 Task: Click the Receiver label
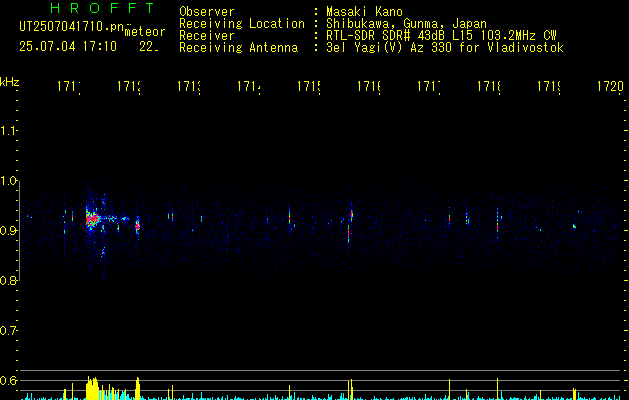click(207, 36)
